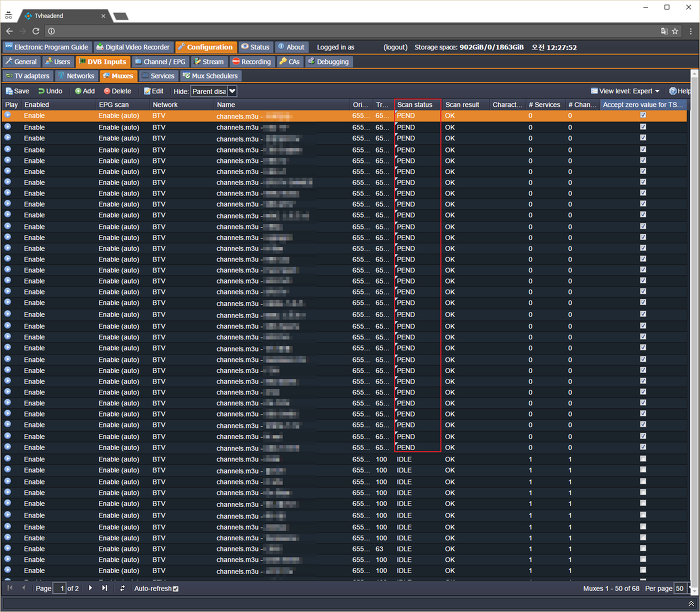Screen dimensions: 700x612
Task: Click the Undo toolbar button
Action: (50, 91)
